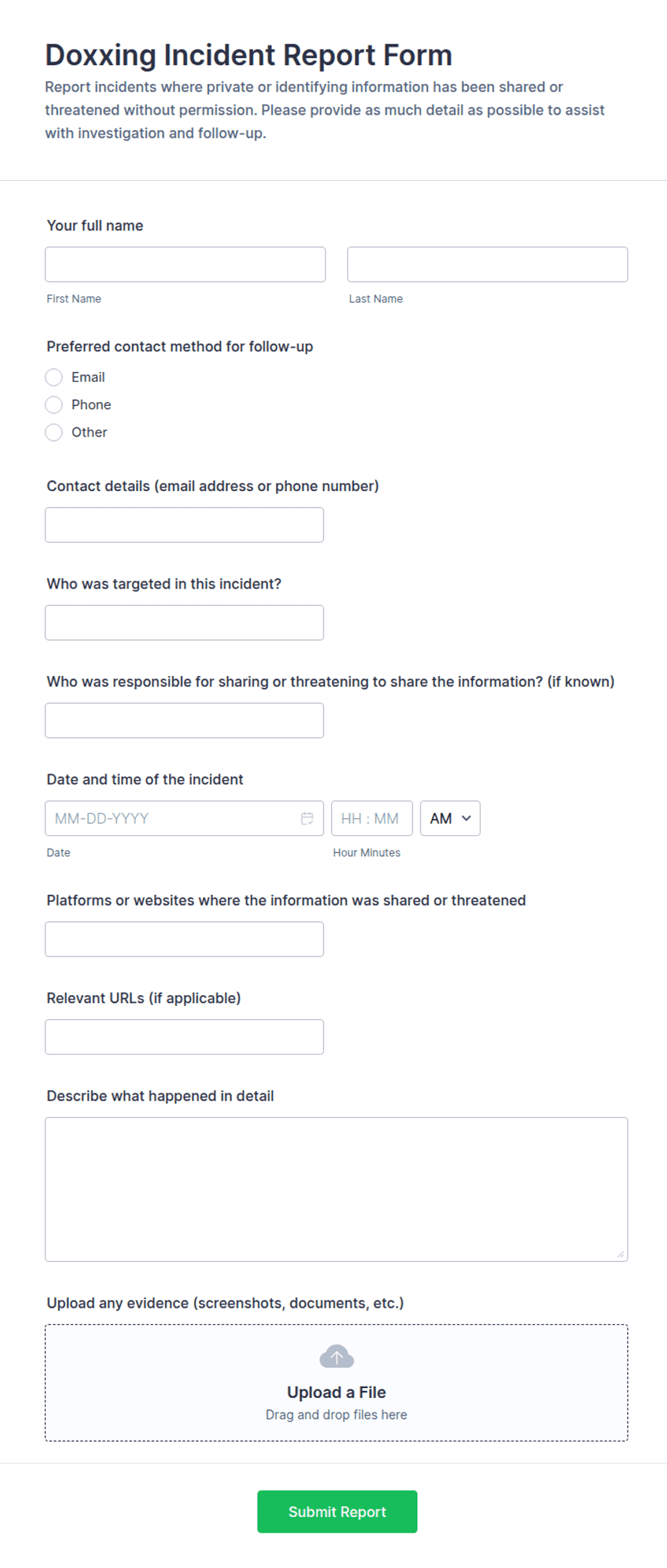Focus the Relevant URLs input
667x1568 pixels.
pos(184,1036)
